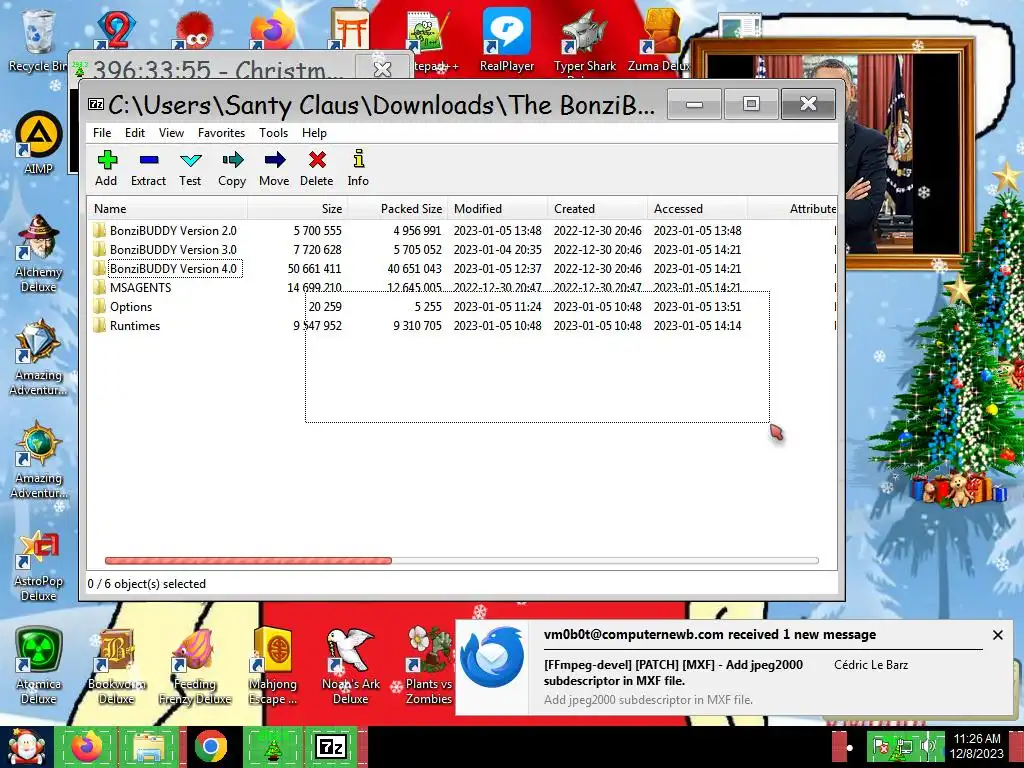
Task: Open the AIMP desktop shortcut
Action: 39,144
